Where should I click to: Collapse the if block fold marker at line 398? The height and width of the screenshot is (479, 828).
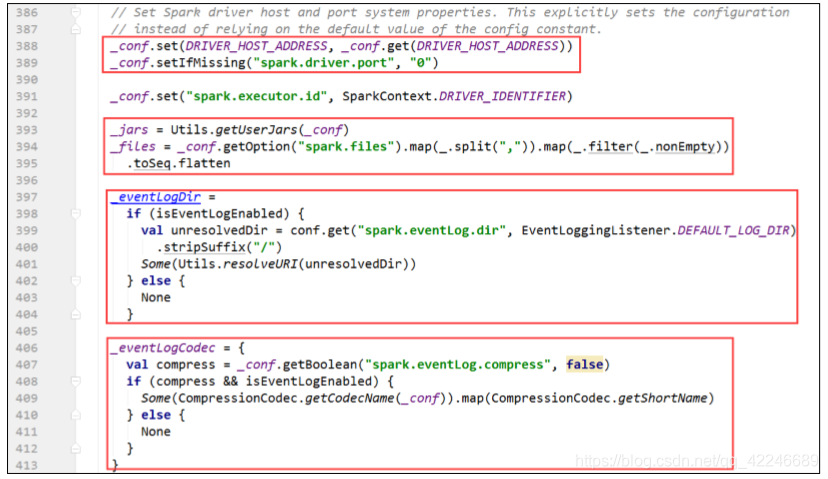[76, 214]
